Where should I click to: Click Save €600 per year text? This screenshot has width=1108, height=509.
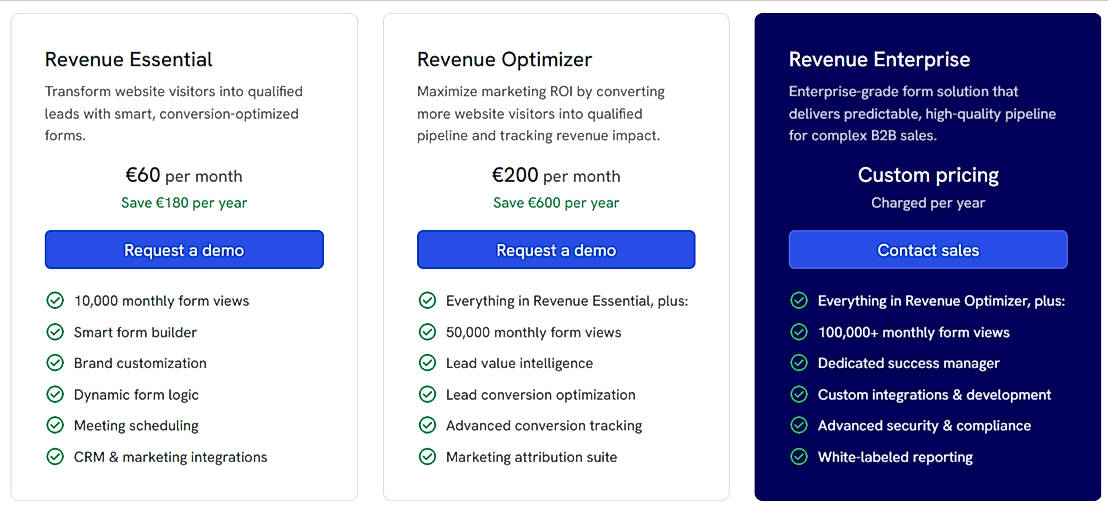[x=556, y=203]
